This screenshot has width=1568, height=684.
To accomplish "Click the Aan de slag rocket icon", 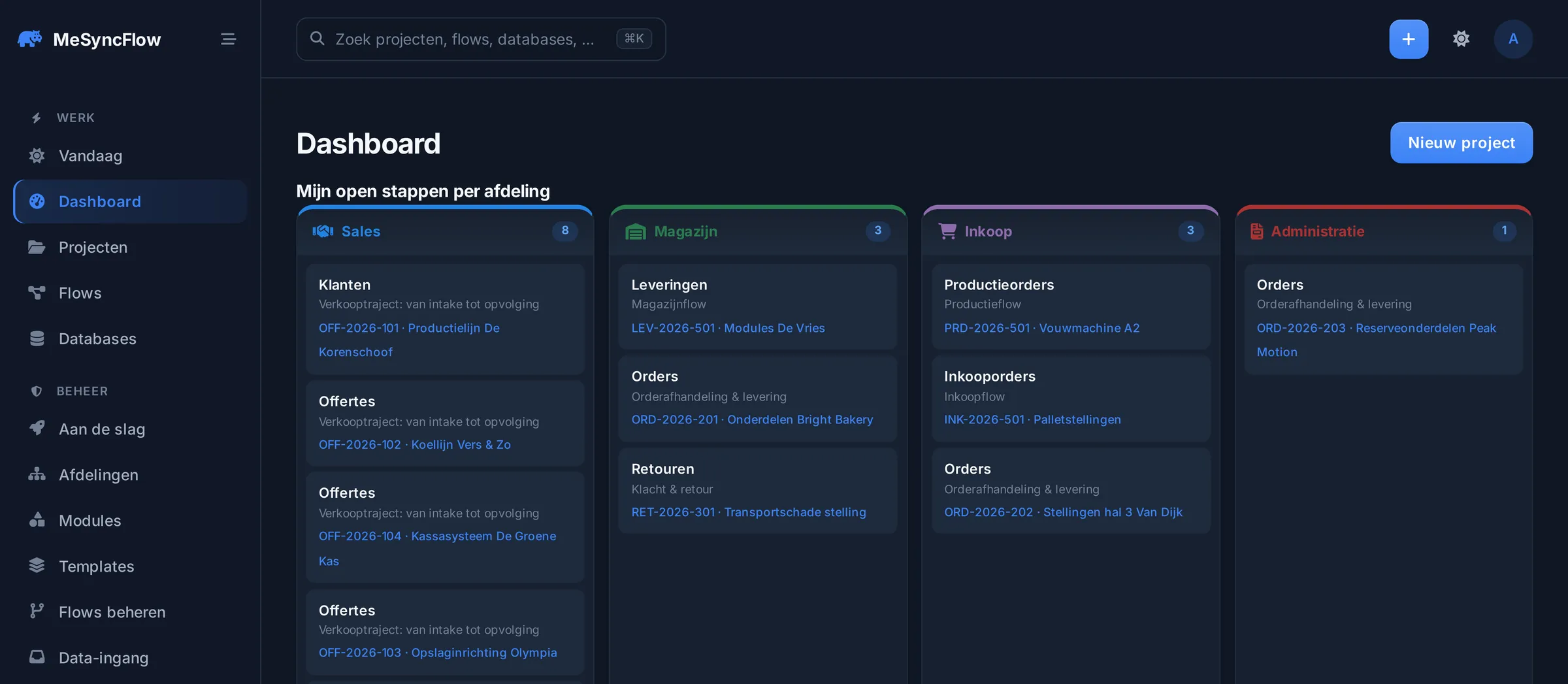I will [x=37, y=428].
